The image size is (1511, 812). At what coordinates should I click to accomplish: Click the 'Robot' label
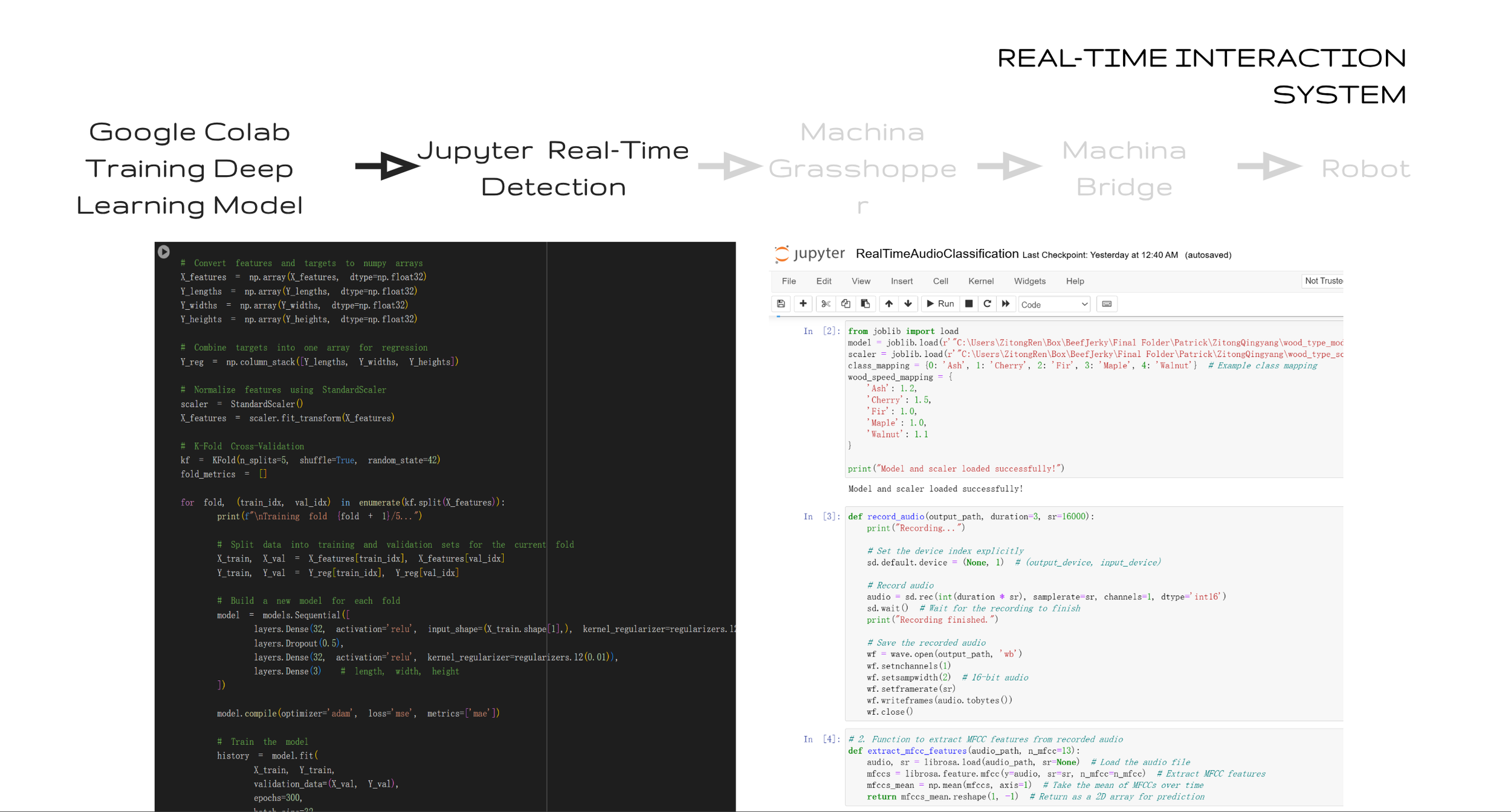[x=1365, y=169]
